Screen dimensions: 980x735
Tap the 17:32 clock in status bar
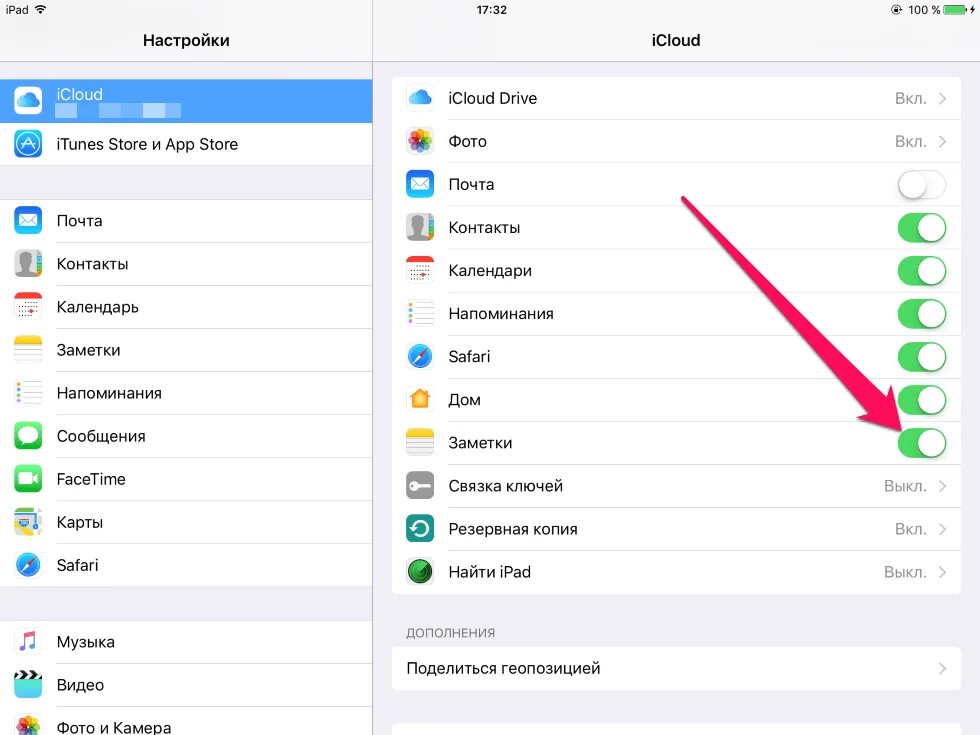[492, 10]
